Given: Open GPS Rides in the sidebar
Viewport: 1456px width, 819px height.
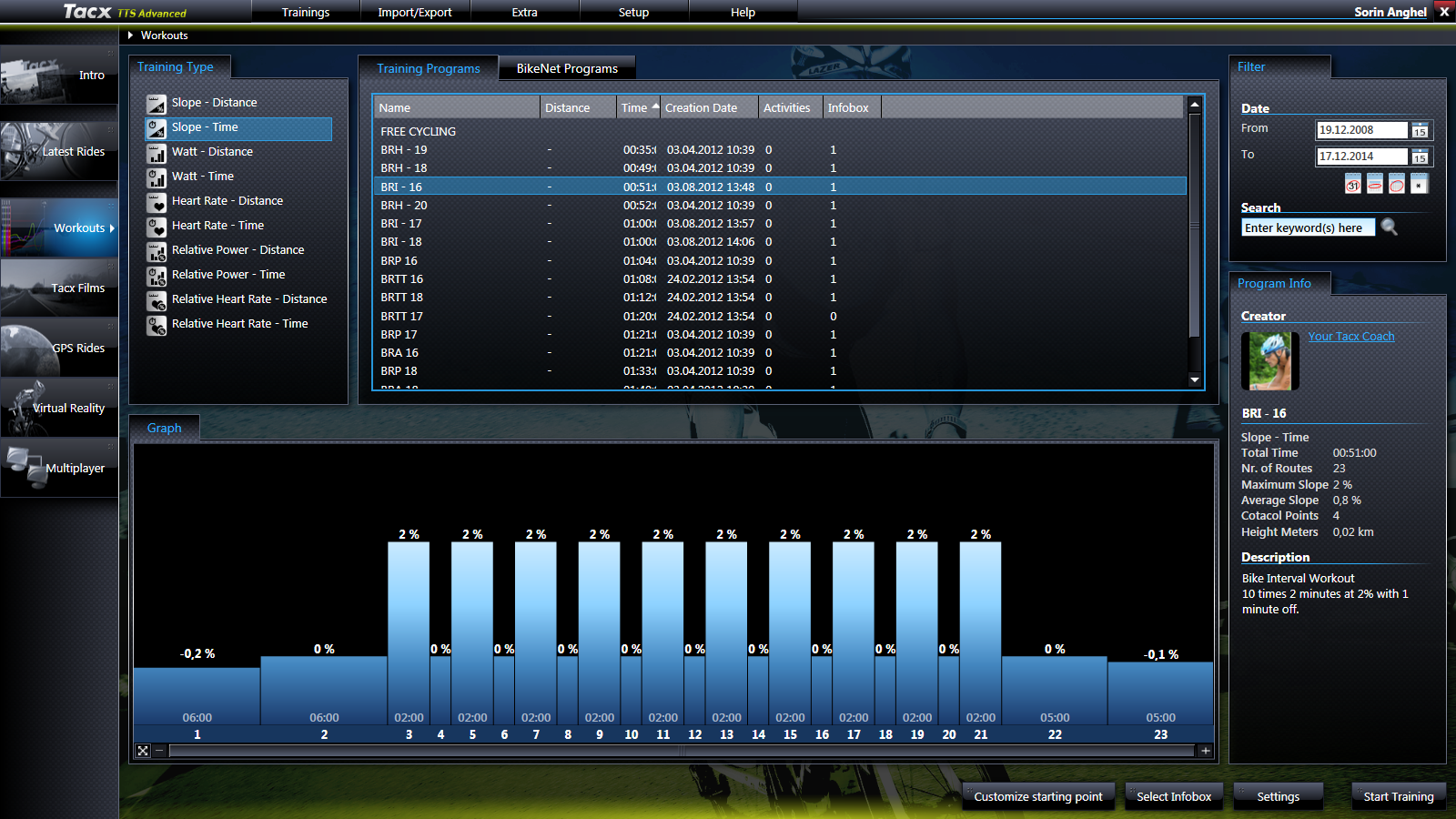Looking at the screenshot, I should [x=59, y=348].
